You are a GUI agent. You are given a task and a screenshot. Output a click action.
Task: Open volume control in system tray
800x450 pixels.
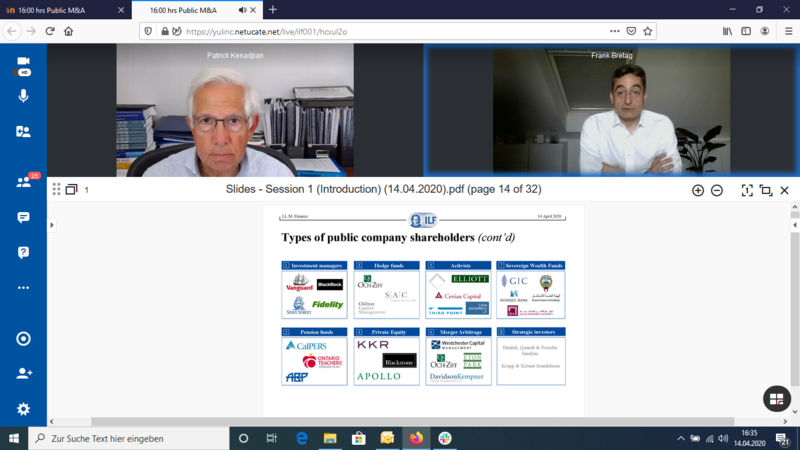[x=723, y=438]
